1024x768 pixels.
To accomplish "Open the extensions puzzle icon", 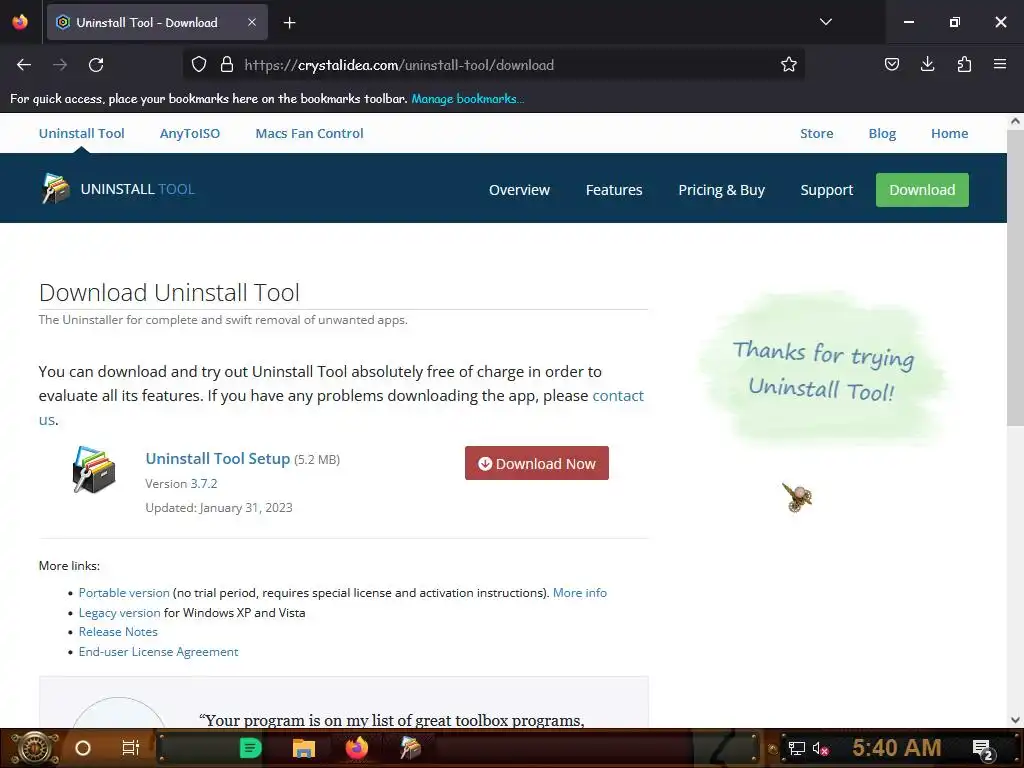I will pos(964,65).
